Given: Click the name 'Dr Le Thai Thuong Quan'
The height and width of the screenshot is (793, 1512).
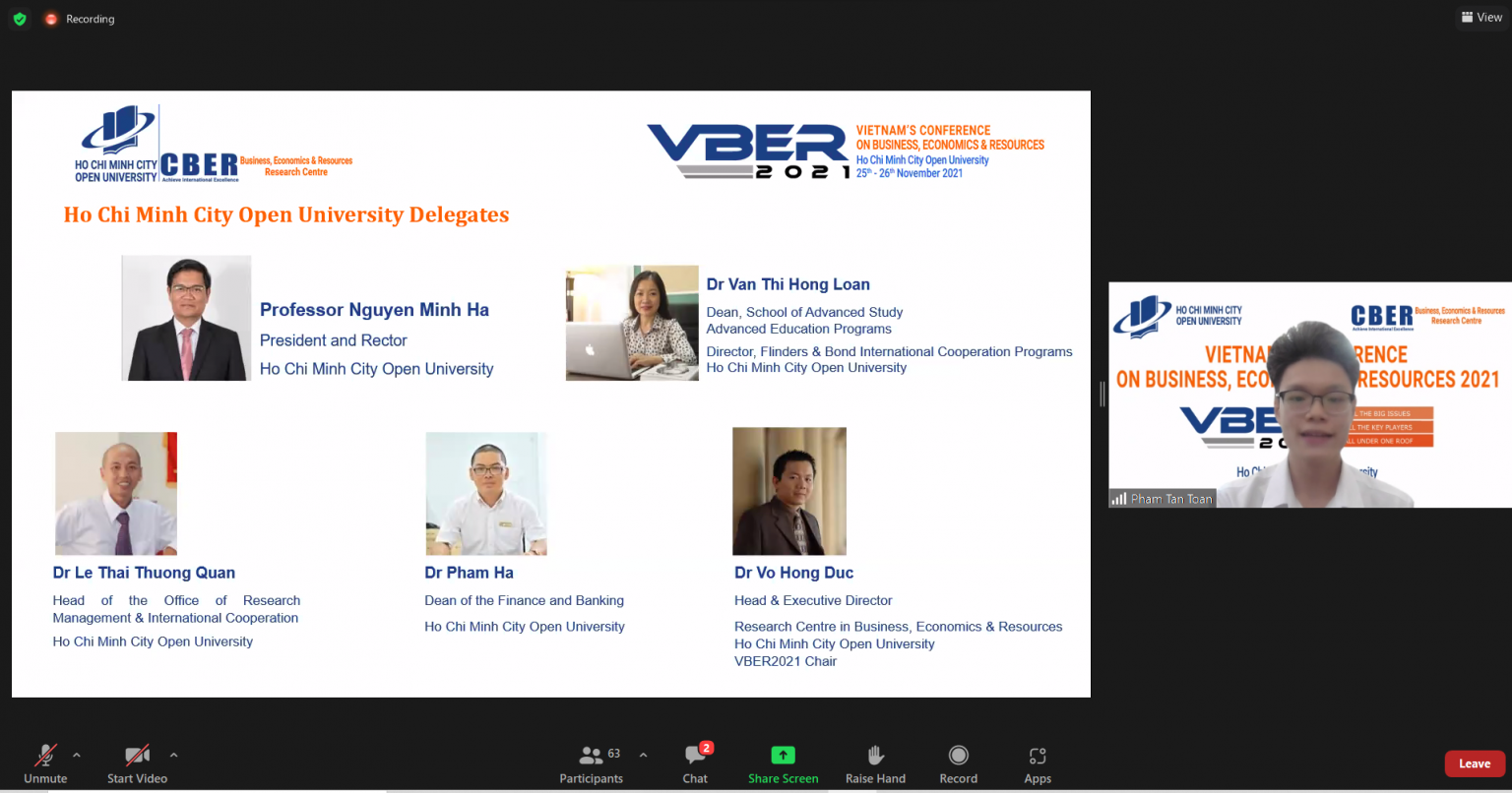Looking at the screenshot, I should (144, 573).
